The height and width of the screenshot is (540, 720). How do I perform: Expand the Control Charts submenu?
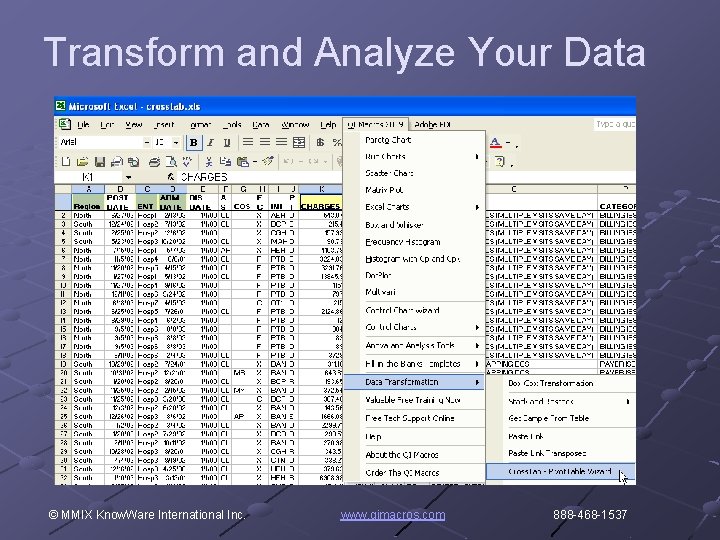coord(477,327)
